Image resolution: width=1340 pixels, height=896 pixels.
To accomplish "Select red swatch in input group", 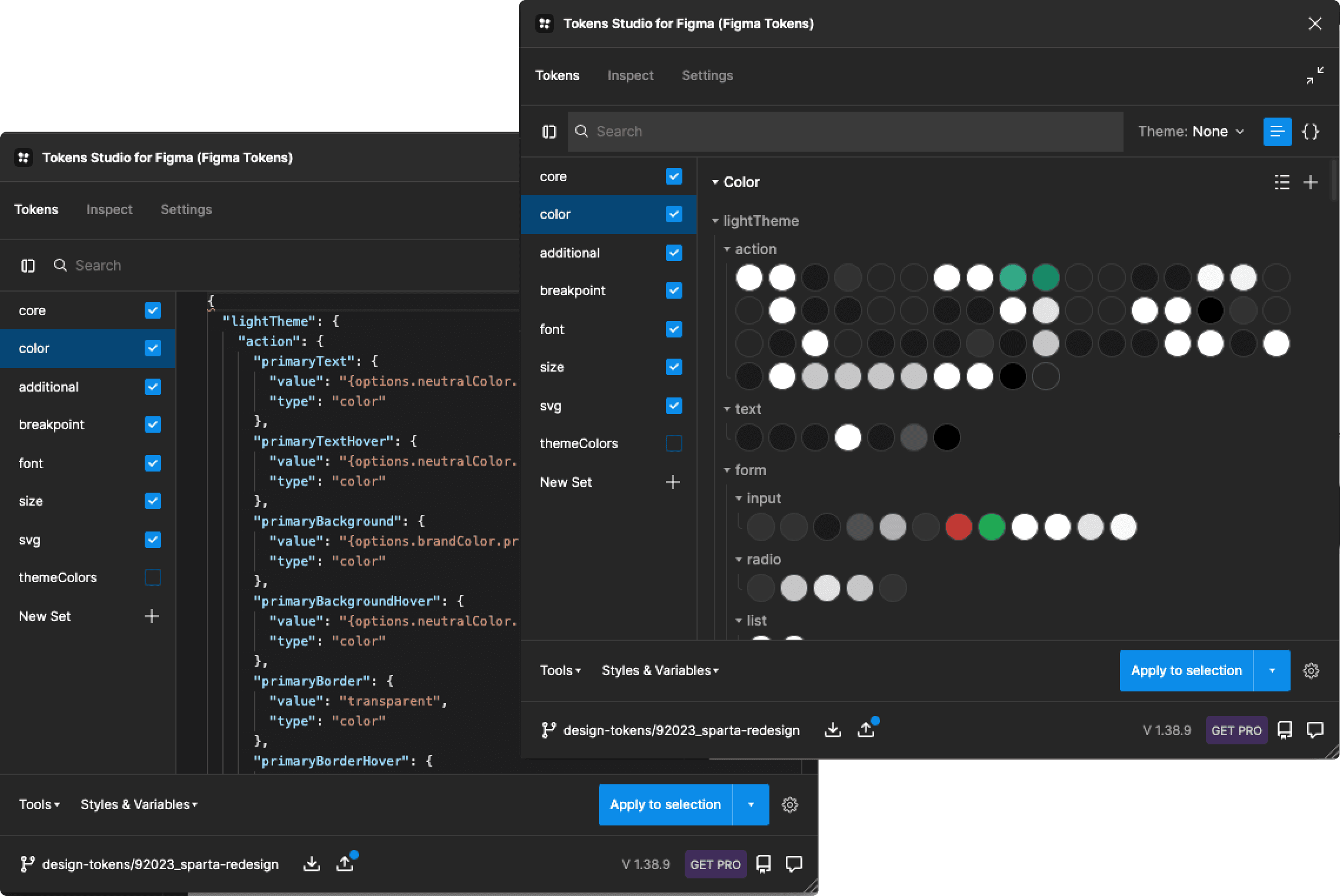I will pyautogui.click(x=958, y=527).
